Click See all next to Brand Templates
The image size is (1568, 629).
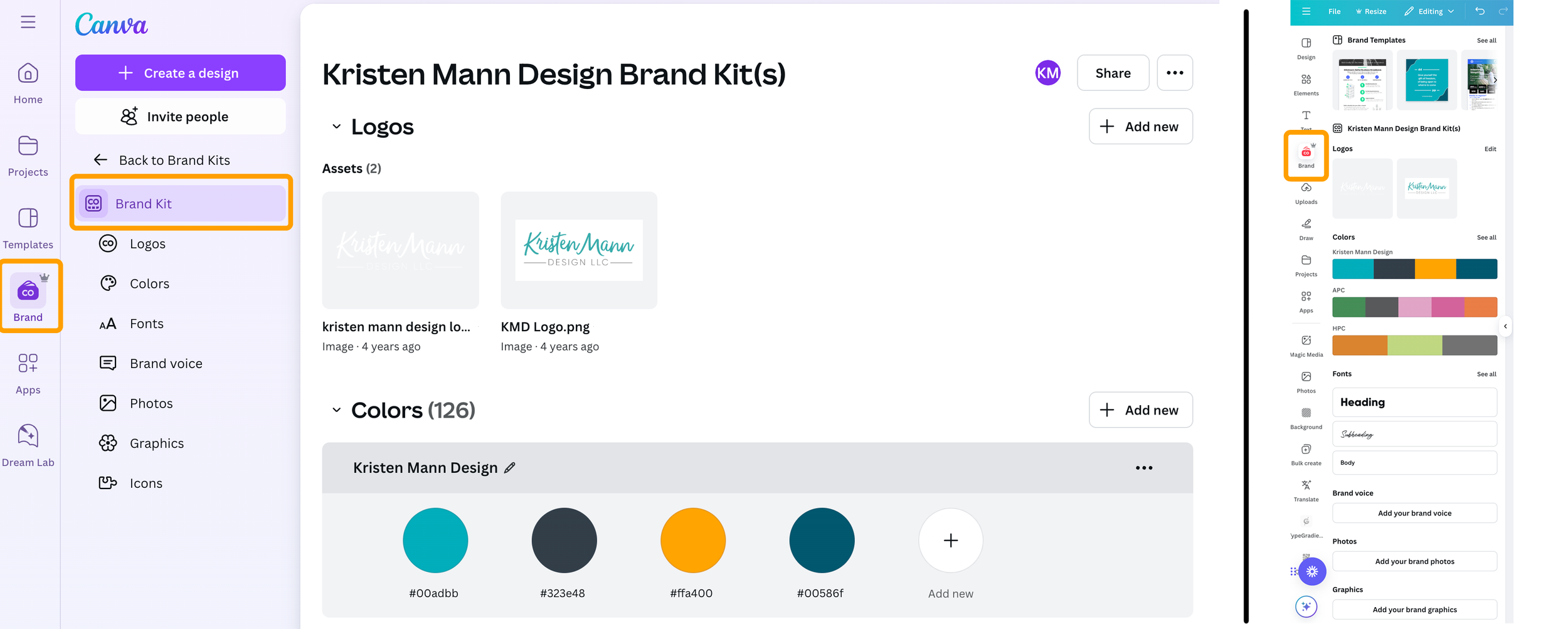(1486, 41)
